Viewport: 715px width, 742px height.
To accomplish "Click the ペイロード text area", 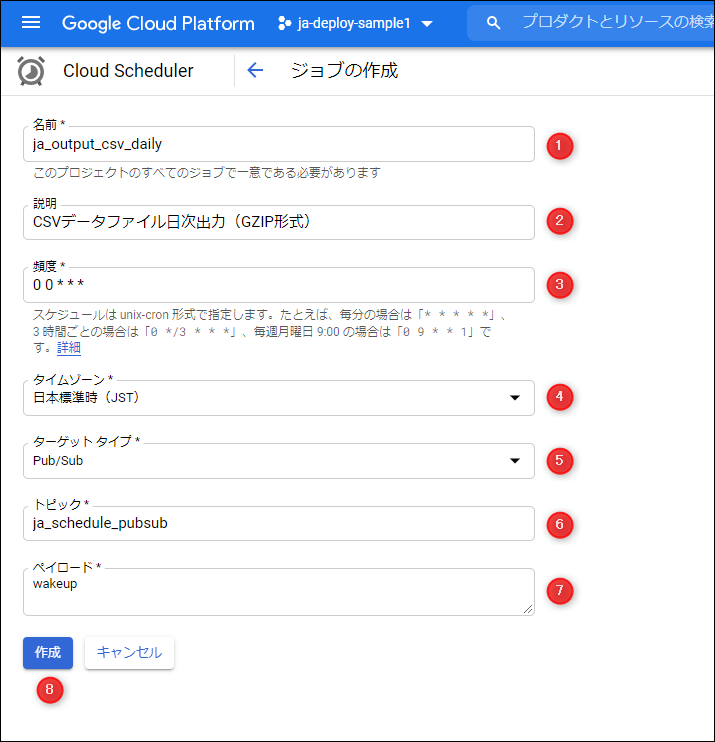I will click(x=278, y=592).
